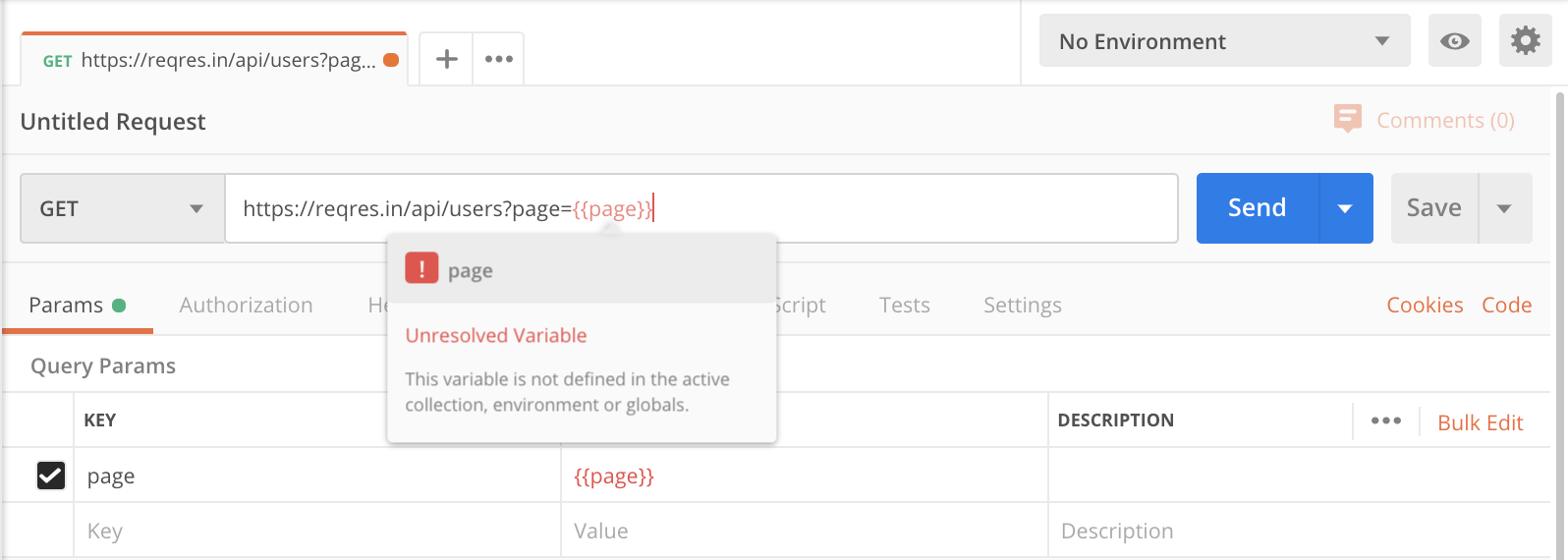Click the red unresolved variable warning icon

pos(421,268)
